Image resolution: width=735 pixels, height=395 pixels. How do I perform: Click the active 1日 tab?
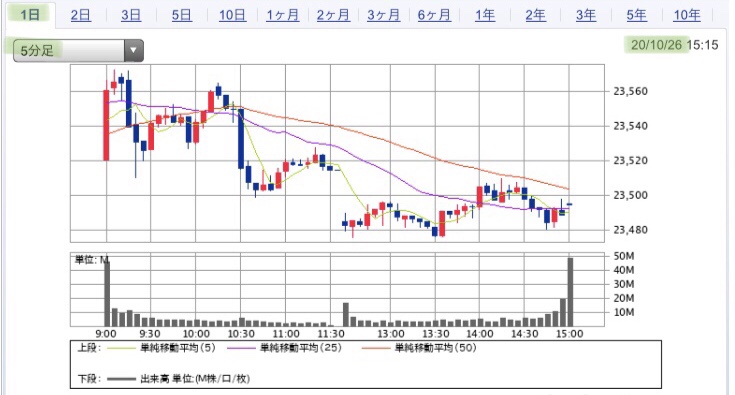(x=30, y=15)
